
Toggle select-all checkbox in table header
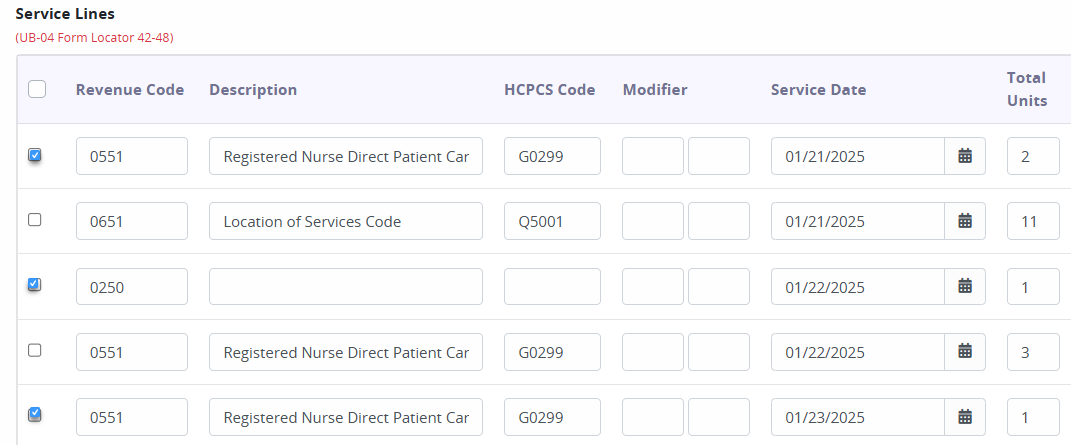coord(37,89)
